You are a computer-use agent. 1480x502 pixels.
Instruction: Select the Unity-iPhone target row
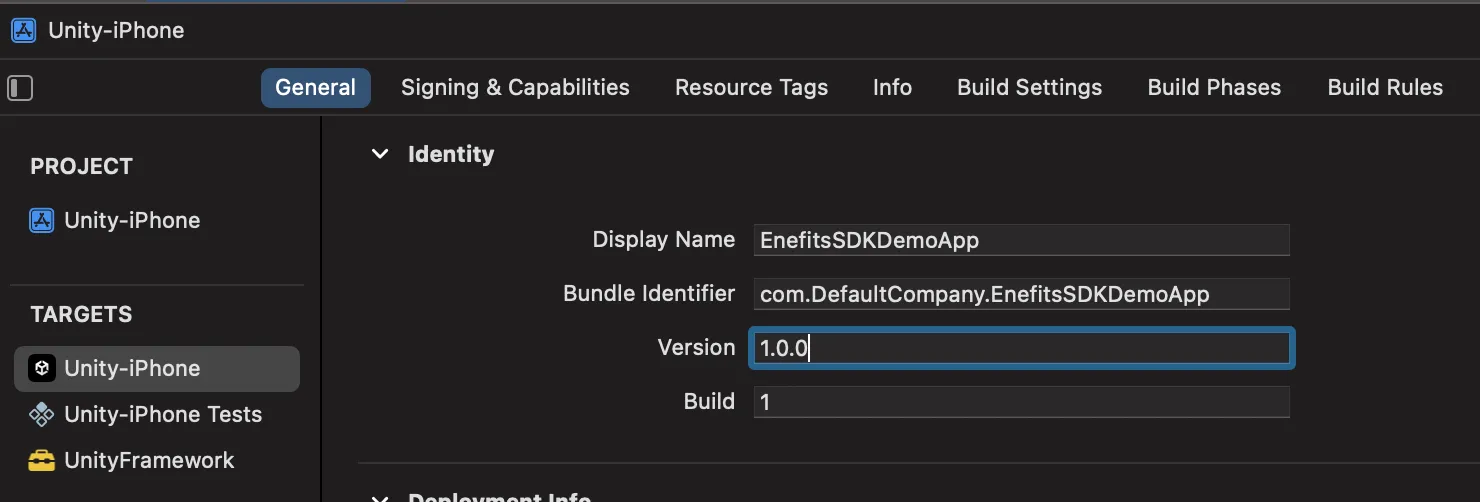pos(157,368)
